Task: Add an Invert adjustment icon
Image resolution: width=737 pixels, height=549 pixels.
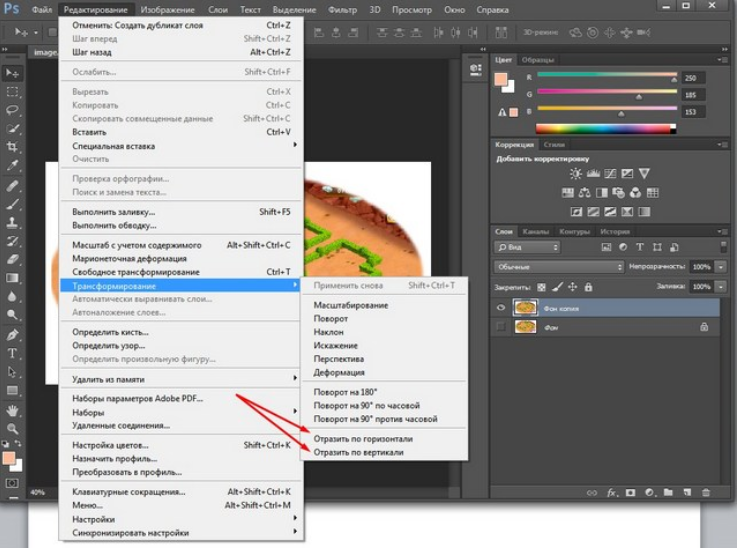Action: [x=576, y=212]
